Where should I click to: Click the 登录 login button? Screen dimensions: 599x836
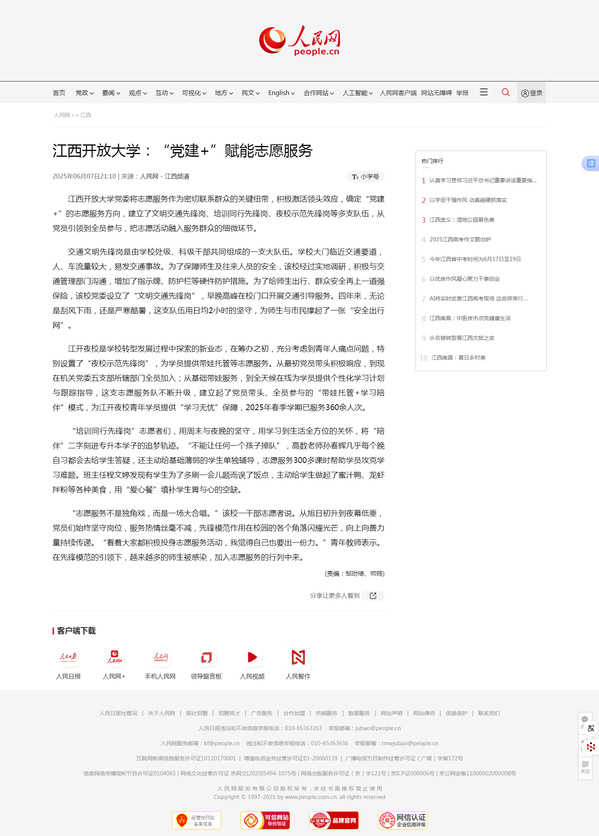click(531, 93)
